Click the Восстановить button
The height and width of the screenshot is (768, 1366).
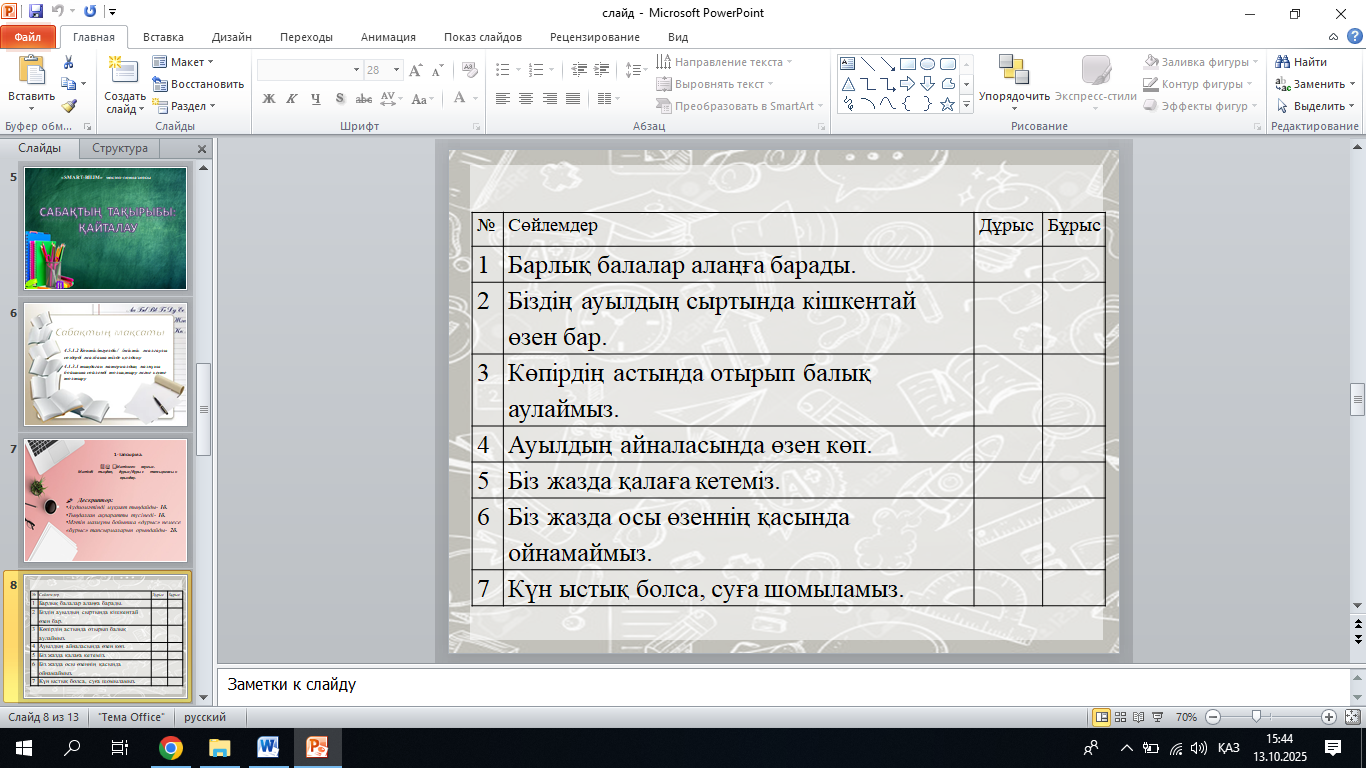pyautogui.click(x=198, y=84)
